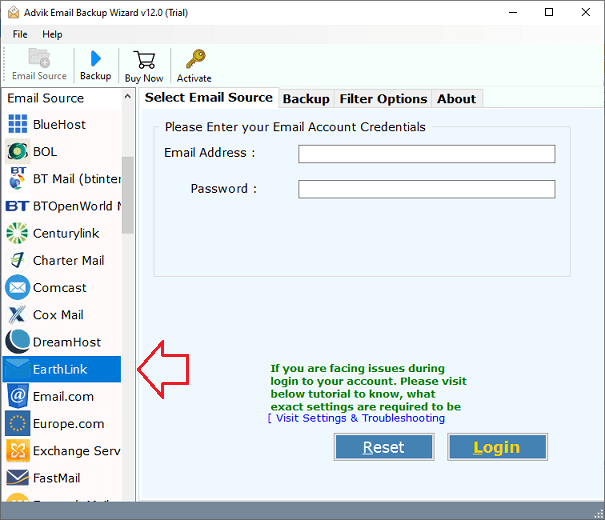Switch to the Backup tab

click(306, 99)
